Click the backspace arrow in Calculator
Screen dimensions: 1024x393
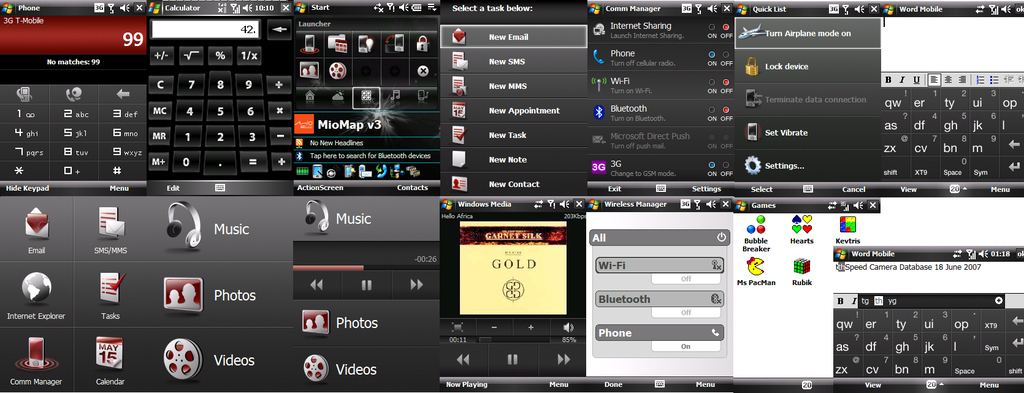[x=280, y=29]
